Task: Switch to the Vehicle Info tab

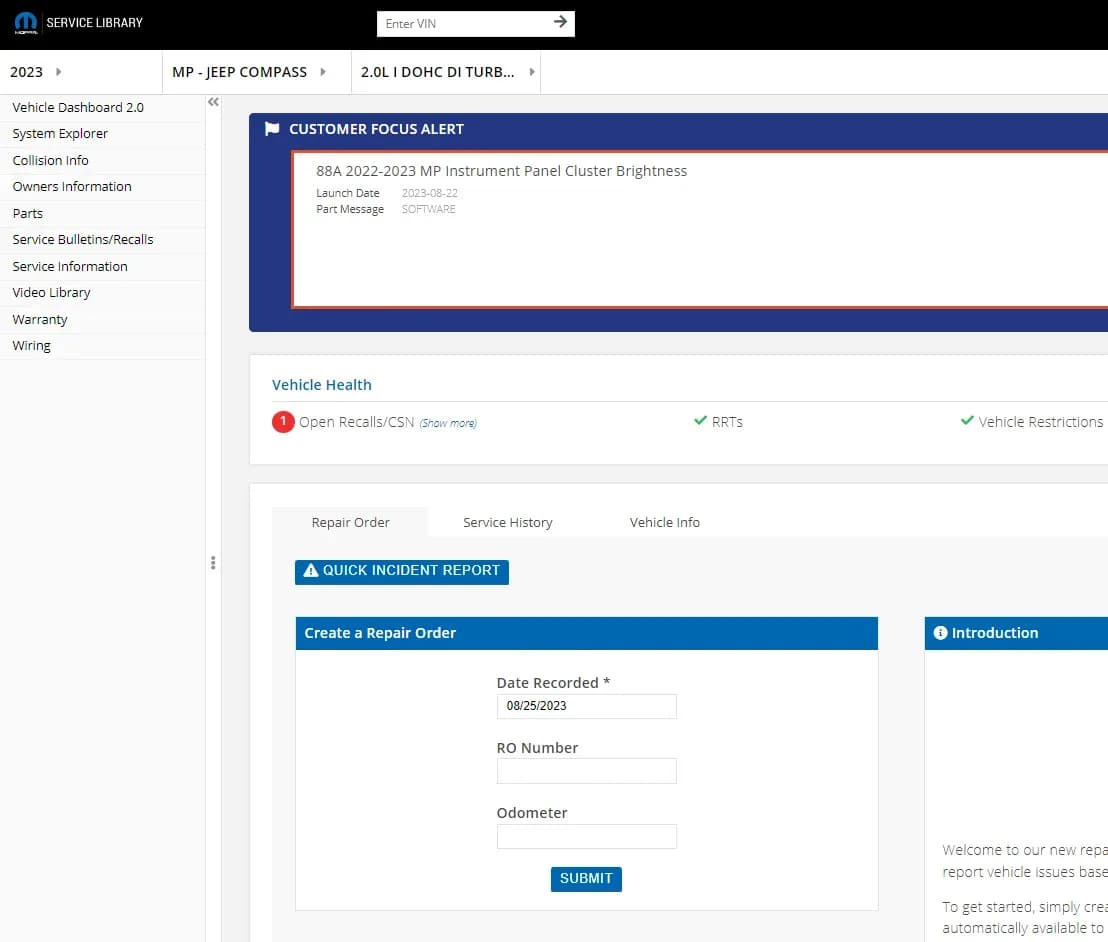Action: [x=664, y=522]
